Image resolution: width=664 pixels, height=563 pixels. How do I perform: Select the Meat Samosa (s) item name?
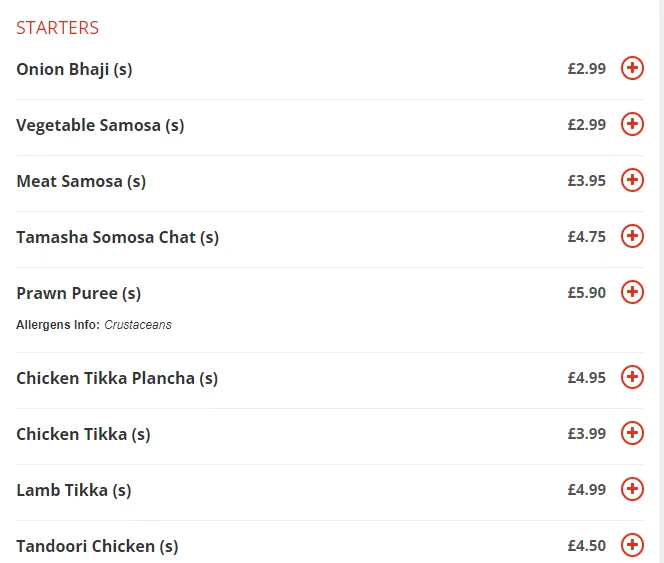tap(81, 181)
